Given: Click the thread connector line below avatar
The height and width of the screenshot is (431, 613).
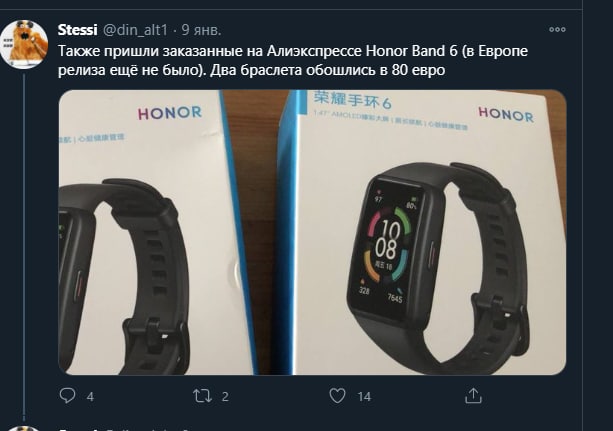Looking at the screenshot, I should point(24,247).
